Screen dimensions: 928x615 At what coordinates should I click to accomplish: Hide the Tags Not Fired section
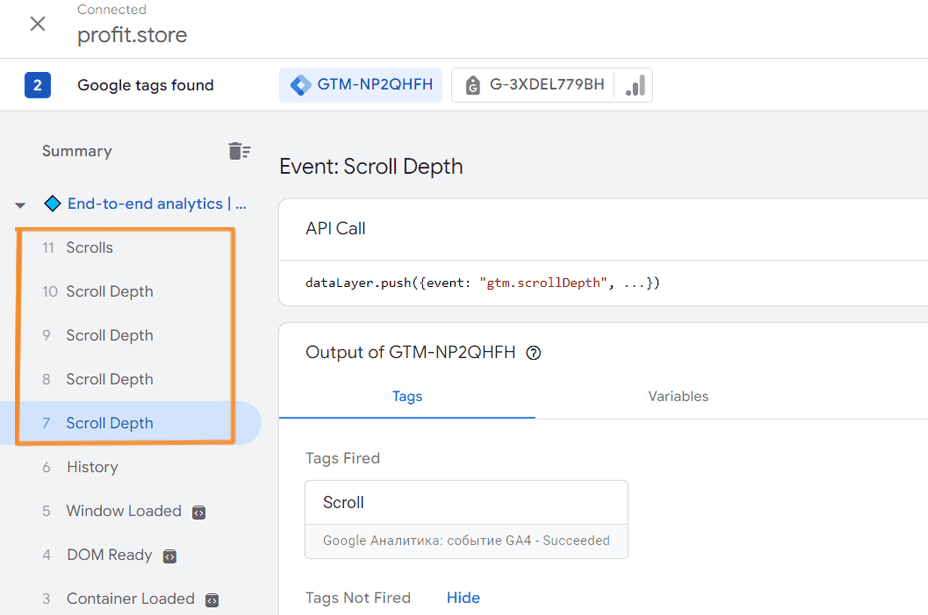pyautogui.click(x=463, y=598)
